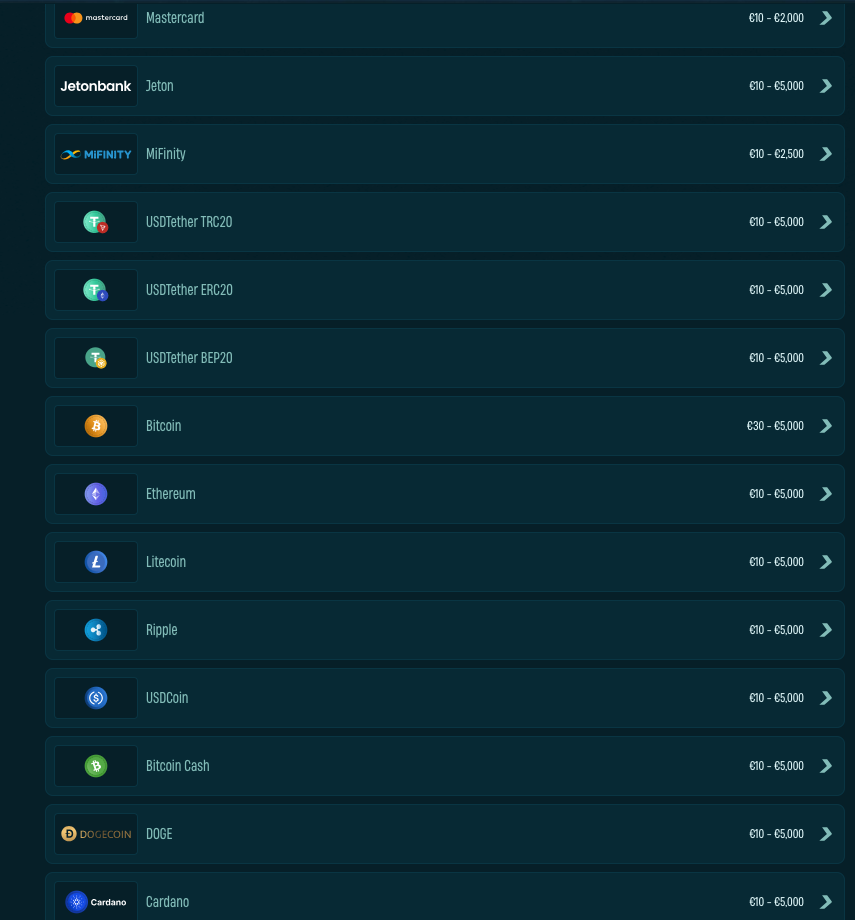Viewport: 855px width, 920px height.
Task: Click the orange Bitcoin coin icon
Action: click(x=96, y=426)
